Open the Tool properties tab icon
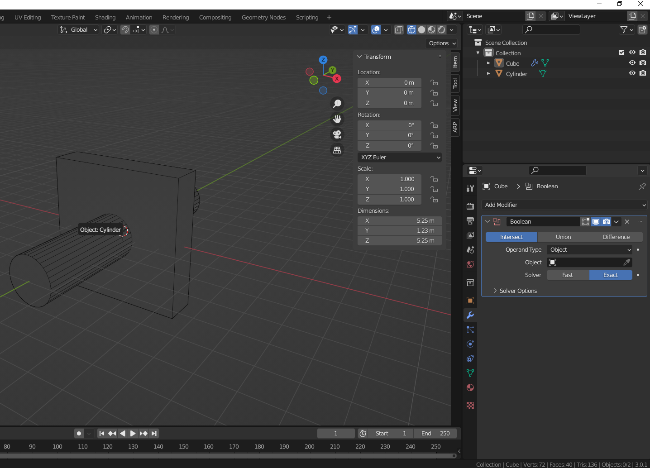The image size is (650, 468). pyautogui.click(x=470, y=189)
